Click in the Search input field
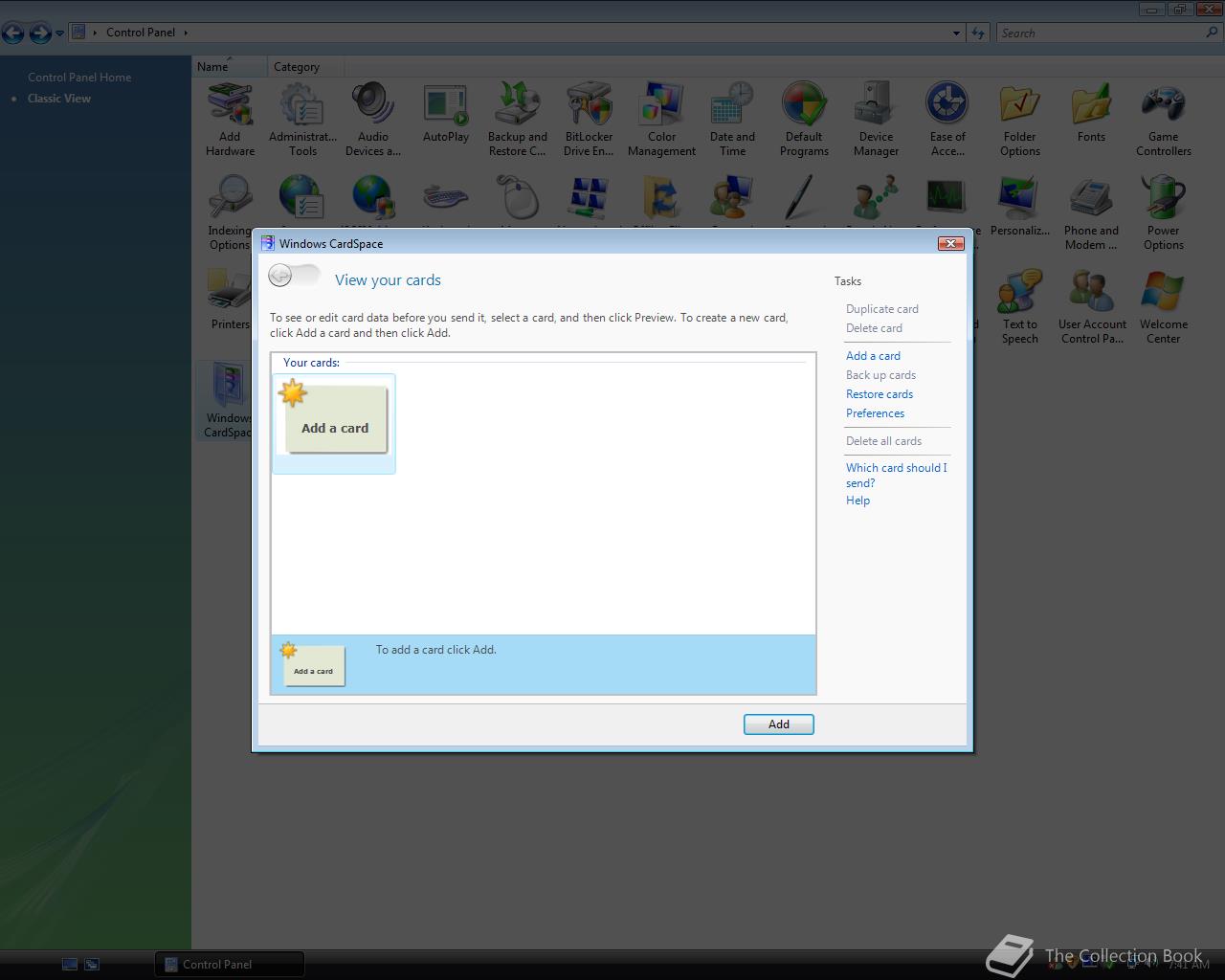Viewport: 1225px width, 980px height. point(1101,33)
